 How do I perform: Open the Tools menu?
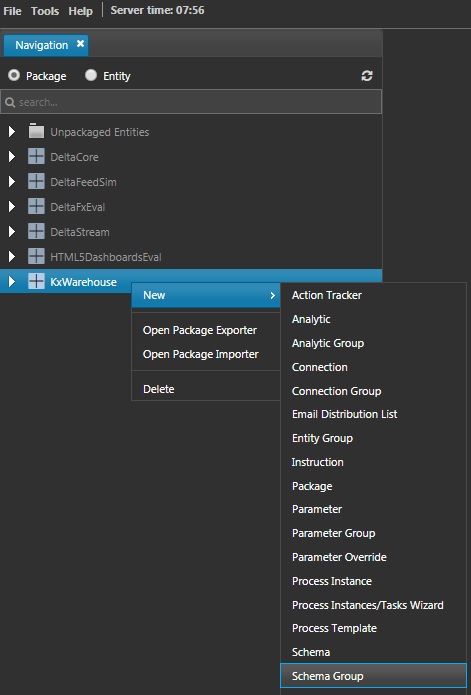click(x=45, y=11)
